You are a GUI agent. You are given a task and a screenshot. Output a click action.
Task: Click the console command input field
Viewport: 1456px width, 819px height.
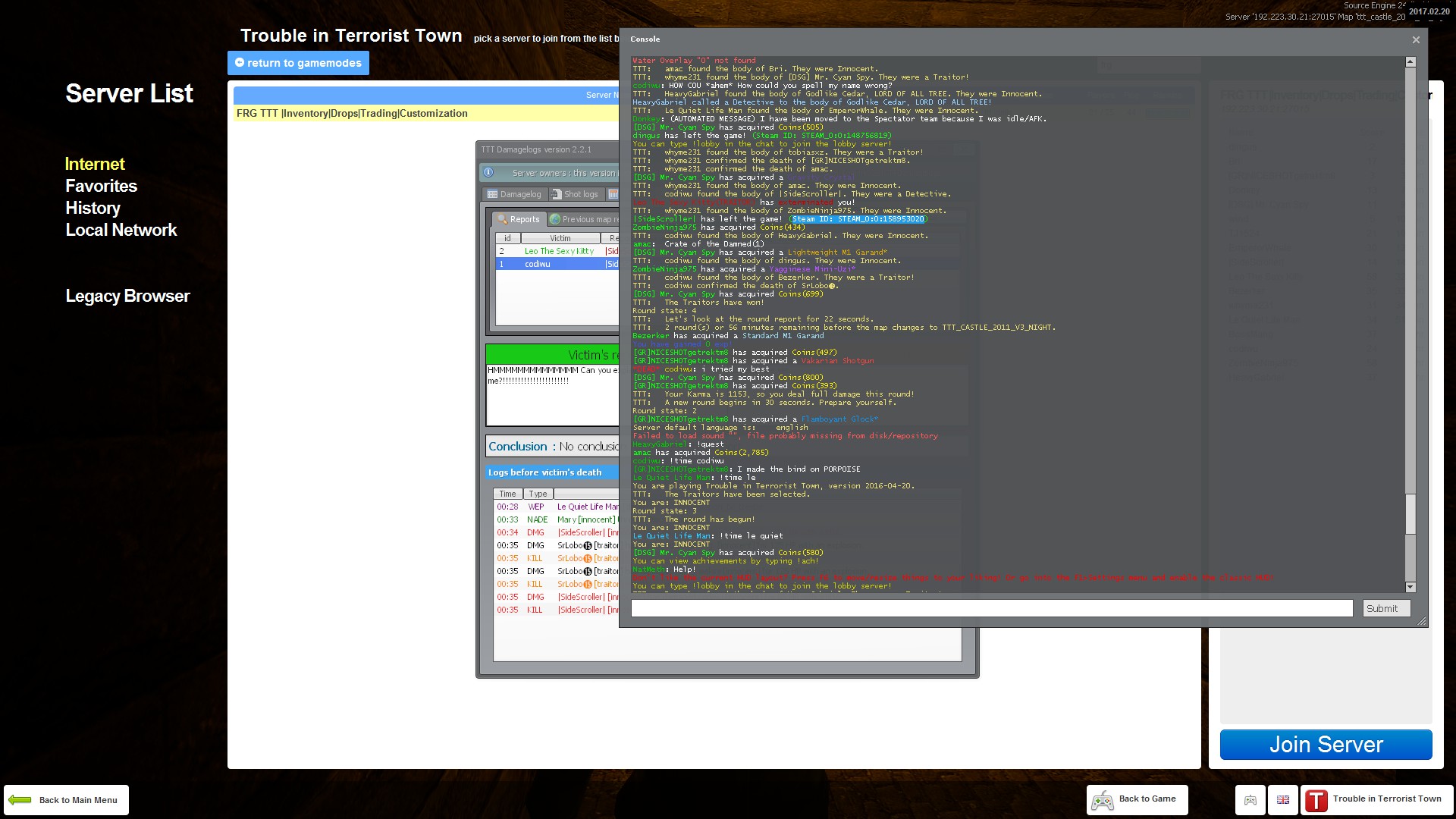point(991,608)
